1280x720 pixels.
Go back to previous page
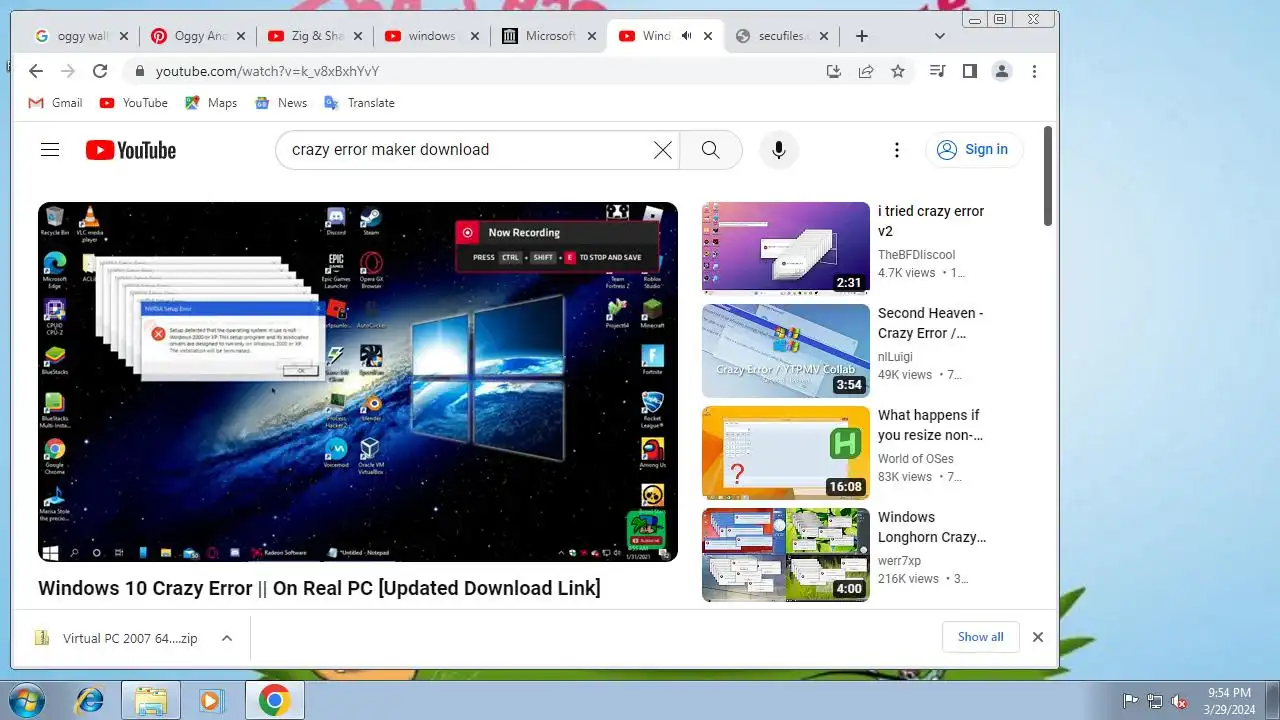(36, 71)
